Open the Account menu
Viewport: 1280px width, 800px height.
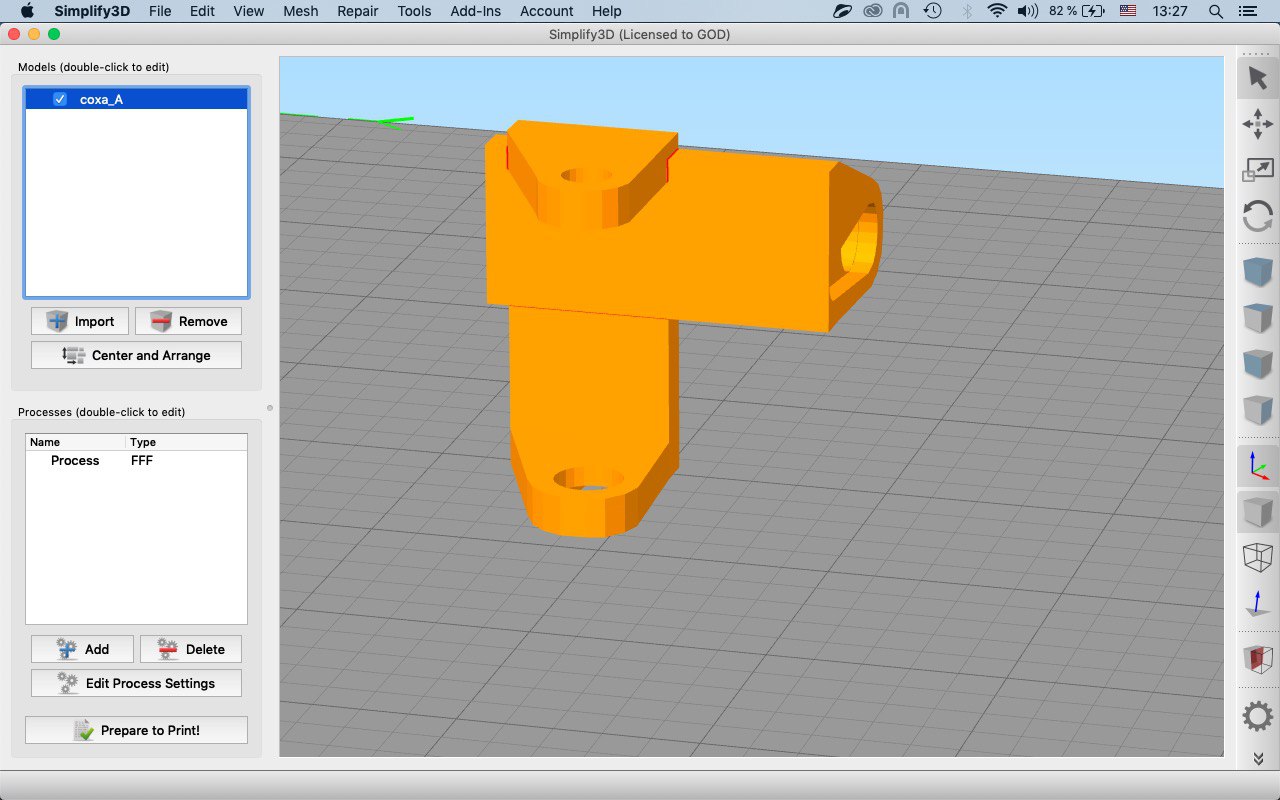click(546, 11)
